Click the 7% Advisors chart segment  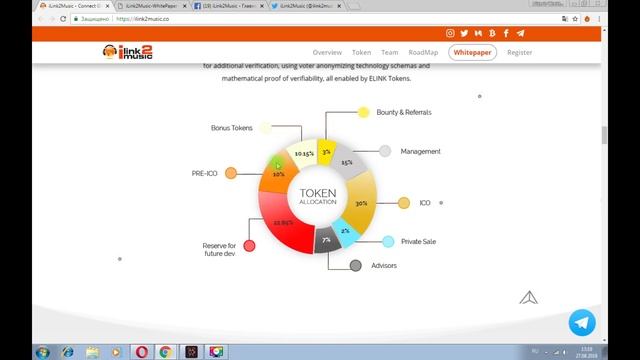pos(327,240)
